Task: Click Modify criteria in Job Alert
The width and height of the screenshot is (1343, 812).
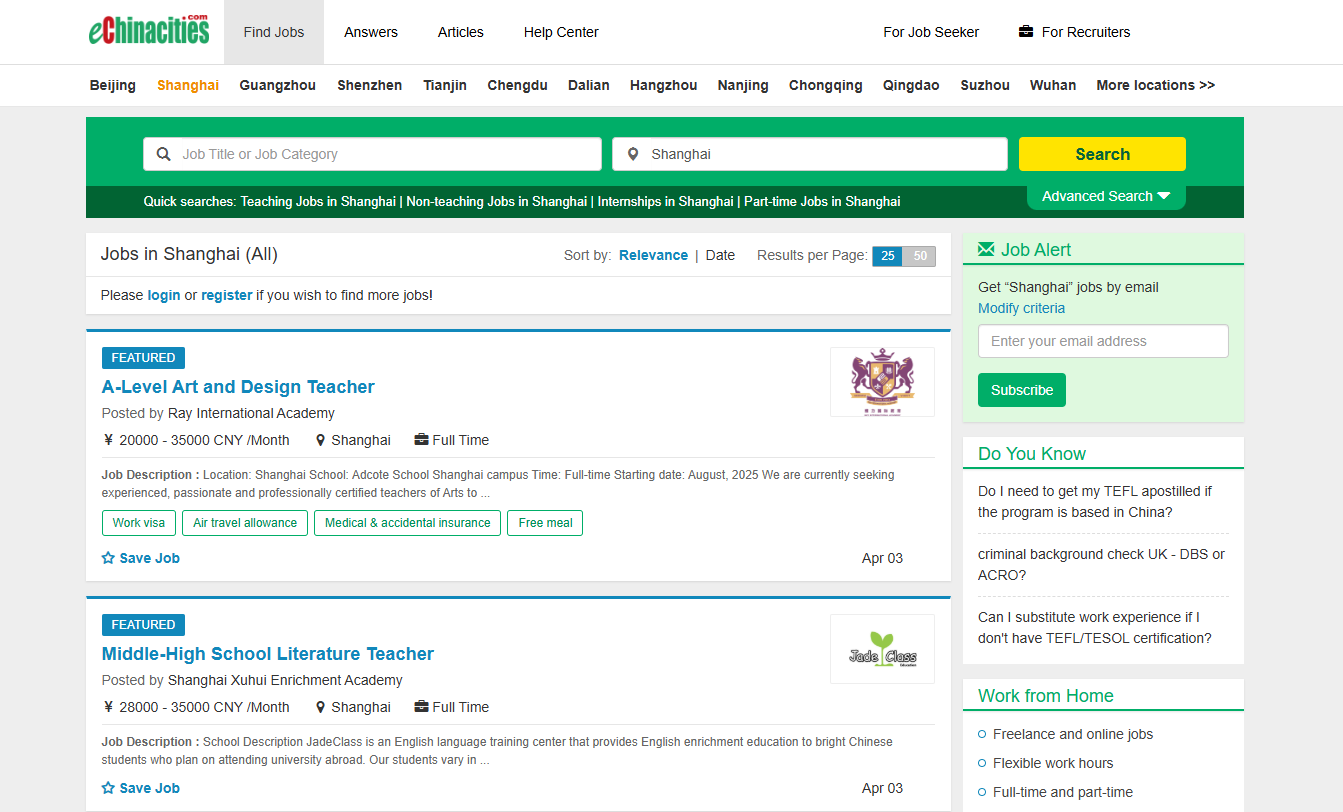Action: coord(1021,308)
